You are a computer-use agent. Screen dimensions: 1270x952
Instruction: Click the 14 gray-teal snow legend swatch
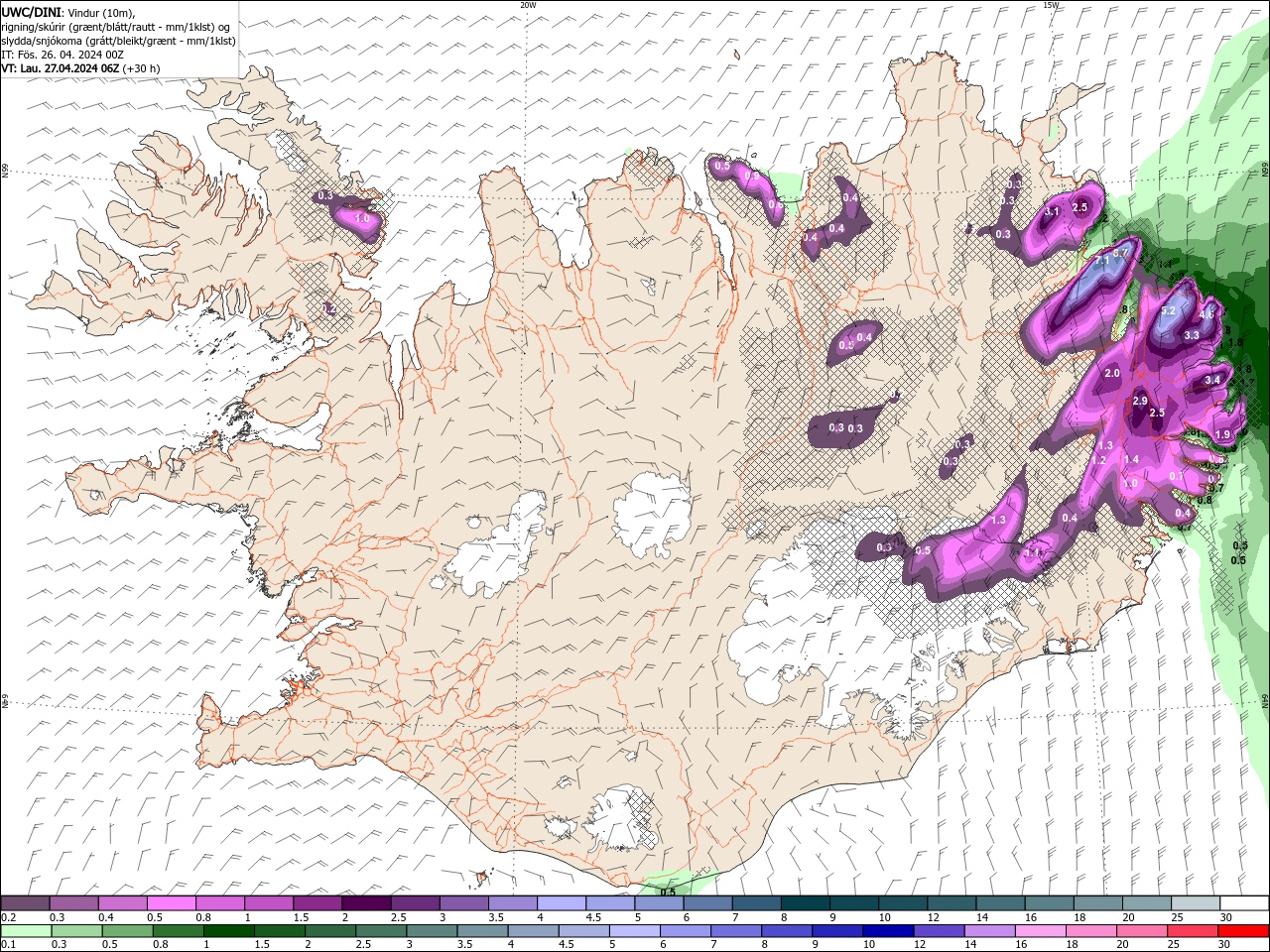(x=1001, y=903)
